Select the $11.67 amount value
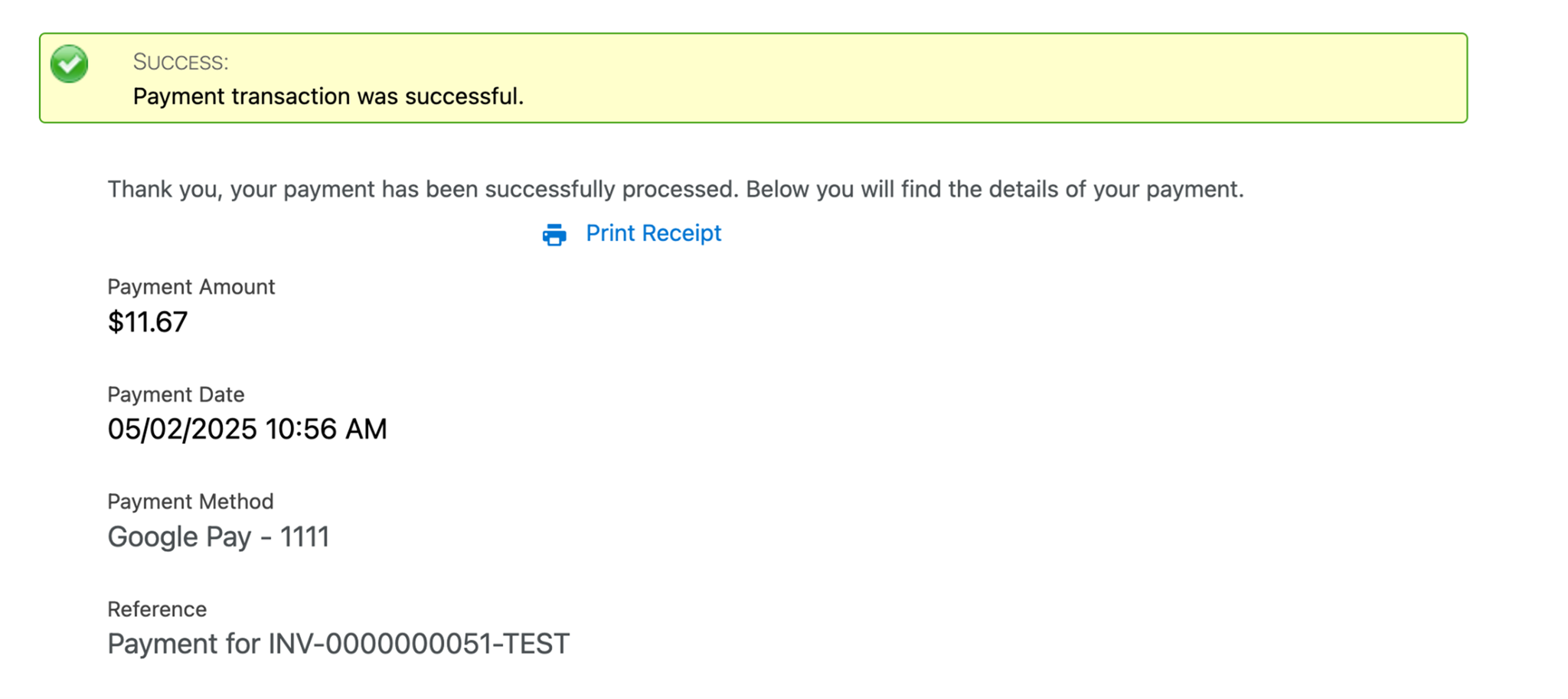The height and width of the screenshot is (699, 1568). [x=148, y=322]
